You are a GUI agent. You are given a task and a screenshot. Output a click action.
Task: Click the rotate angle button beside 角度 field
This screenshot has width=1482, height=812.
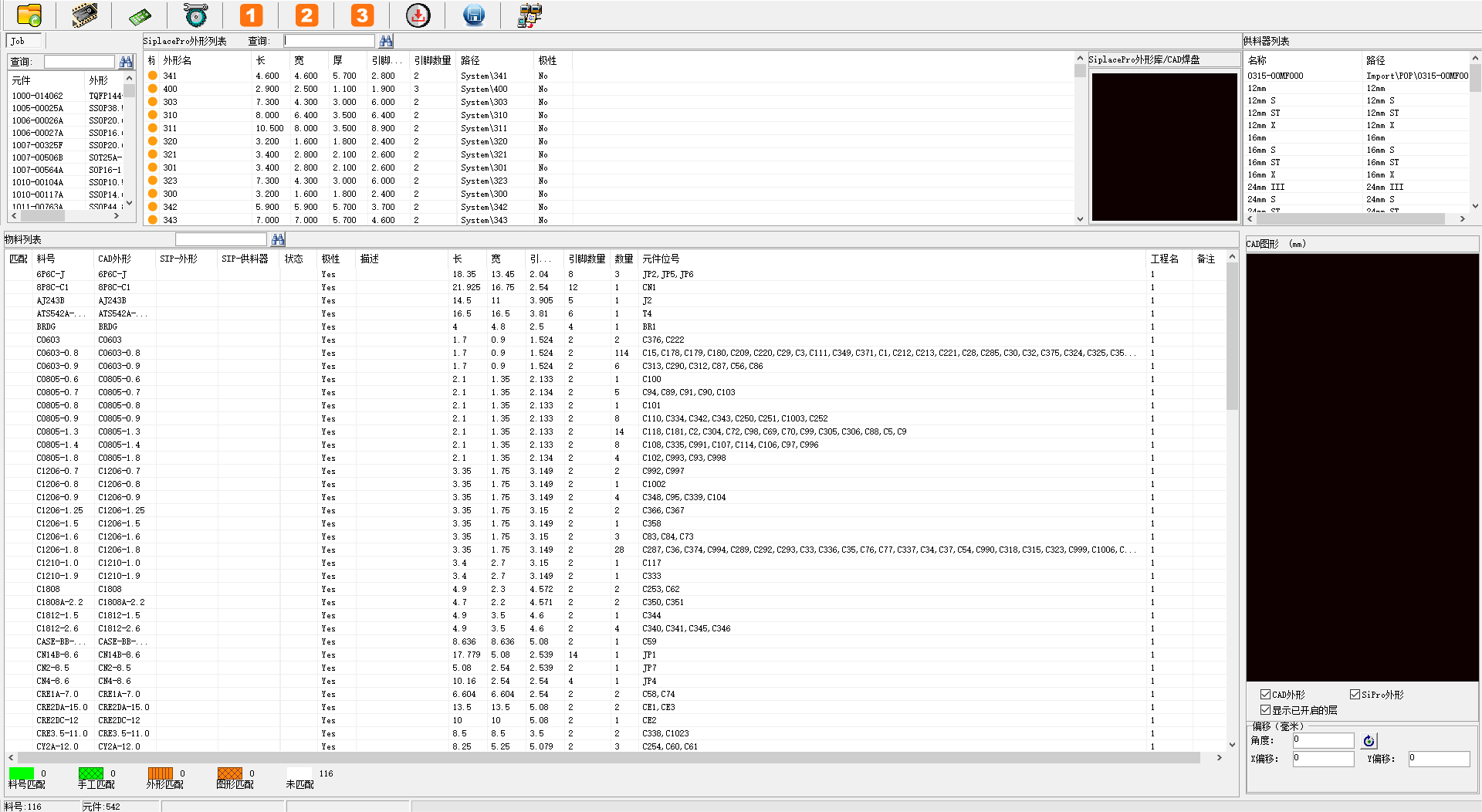click(x=1369, y=741)
